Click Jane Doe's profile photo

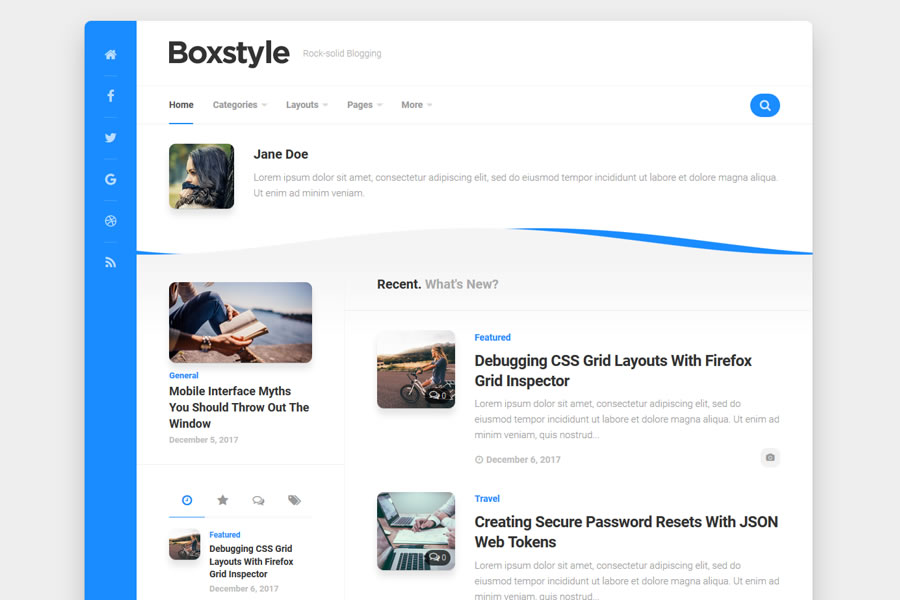tap(201, 176)
